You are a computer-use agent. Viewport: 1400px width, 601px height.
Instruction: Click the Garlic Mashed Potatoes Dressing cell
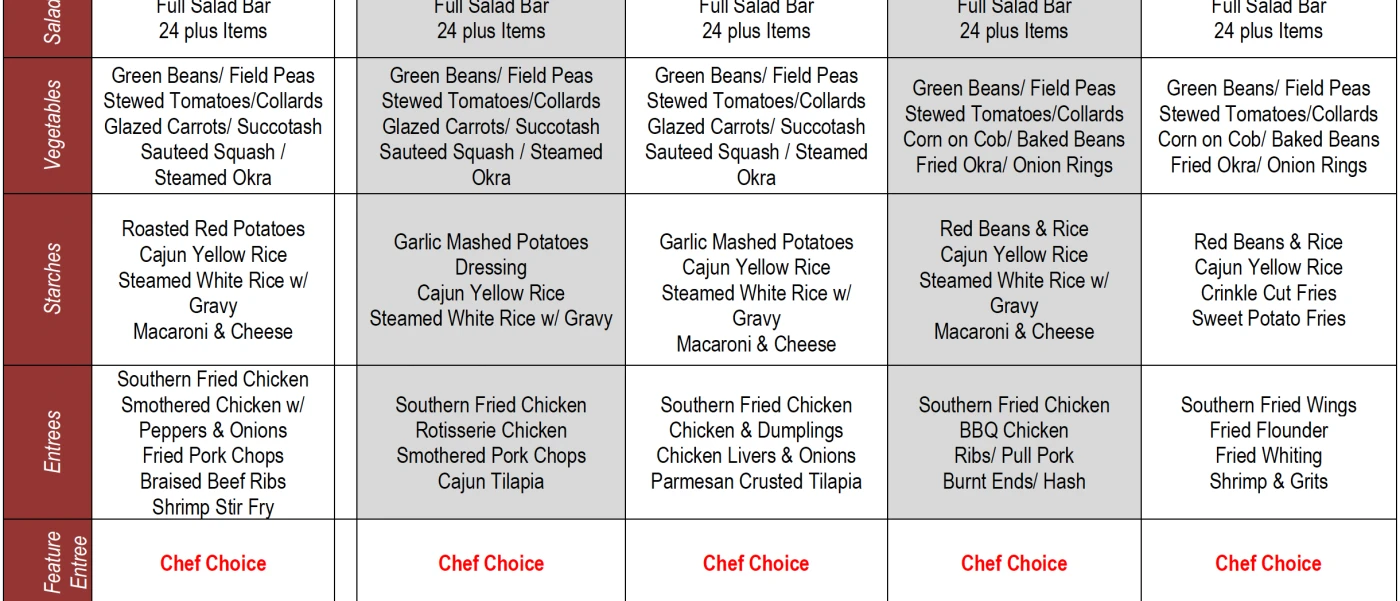coord(491,280)
